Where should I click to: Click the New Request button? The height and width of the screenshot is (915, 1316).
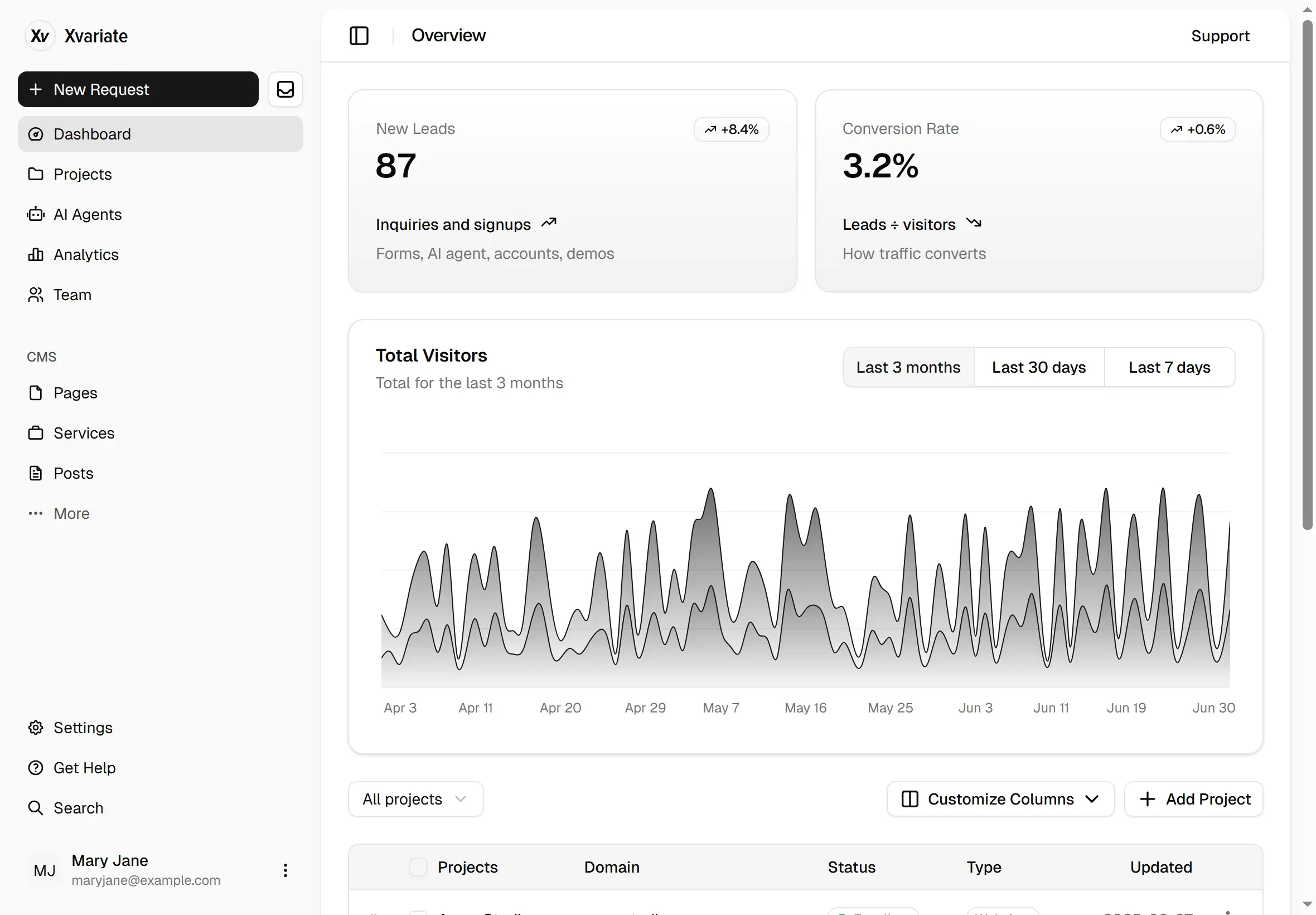(138, 89)
